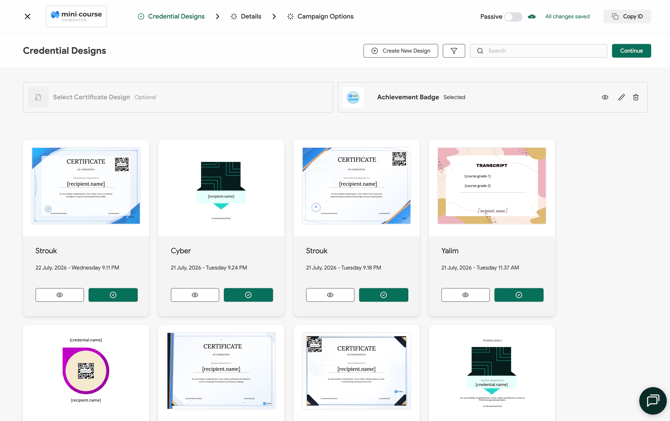Click the search magnifier icon
The image size is (670, 421).
[x=480, y=51]
